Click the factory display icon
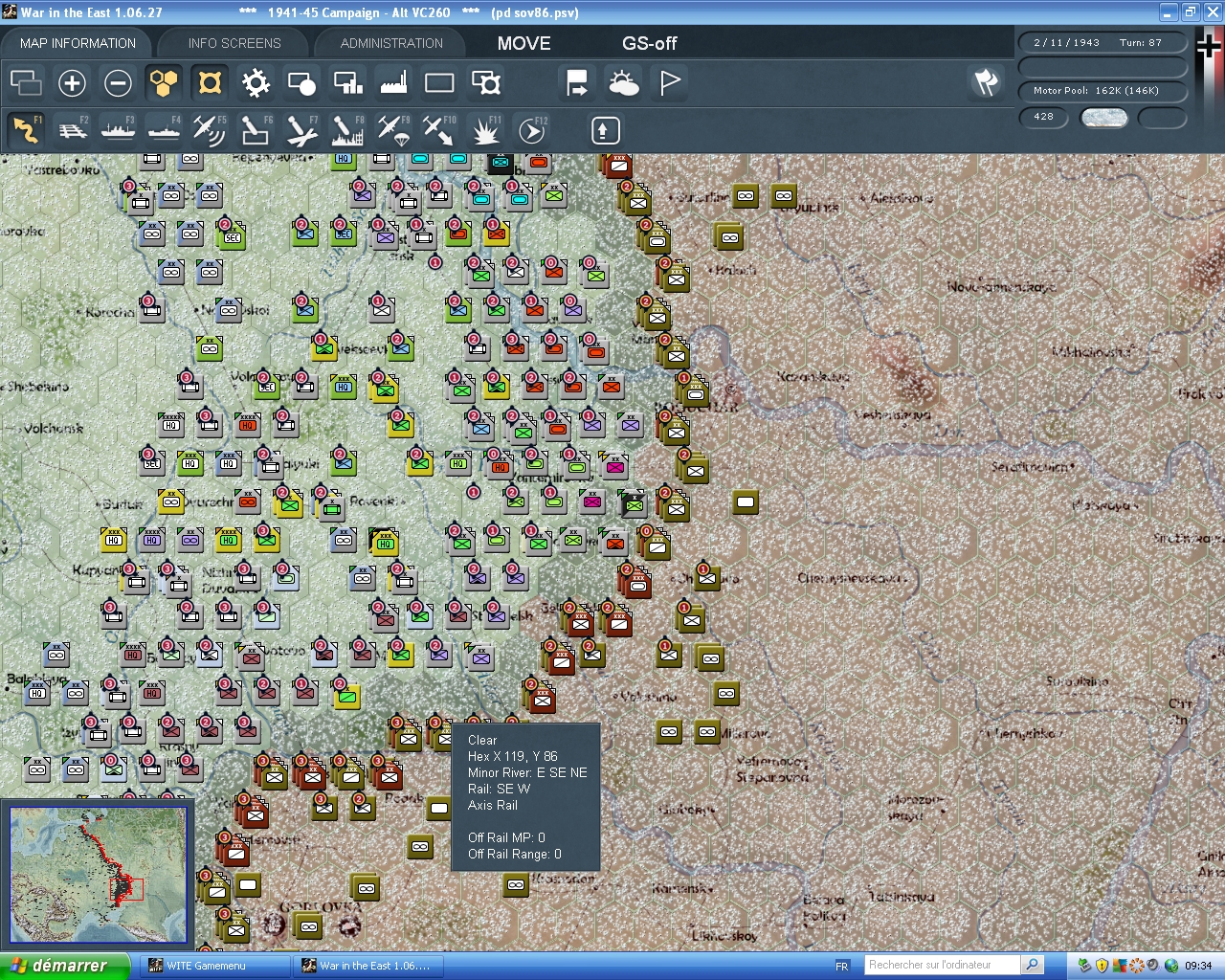Viewport: 1225px width, 980px height. [393, 83]
